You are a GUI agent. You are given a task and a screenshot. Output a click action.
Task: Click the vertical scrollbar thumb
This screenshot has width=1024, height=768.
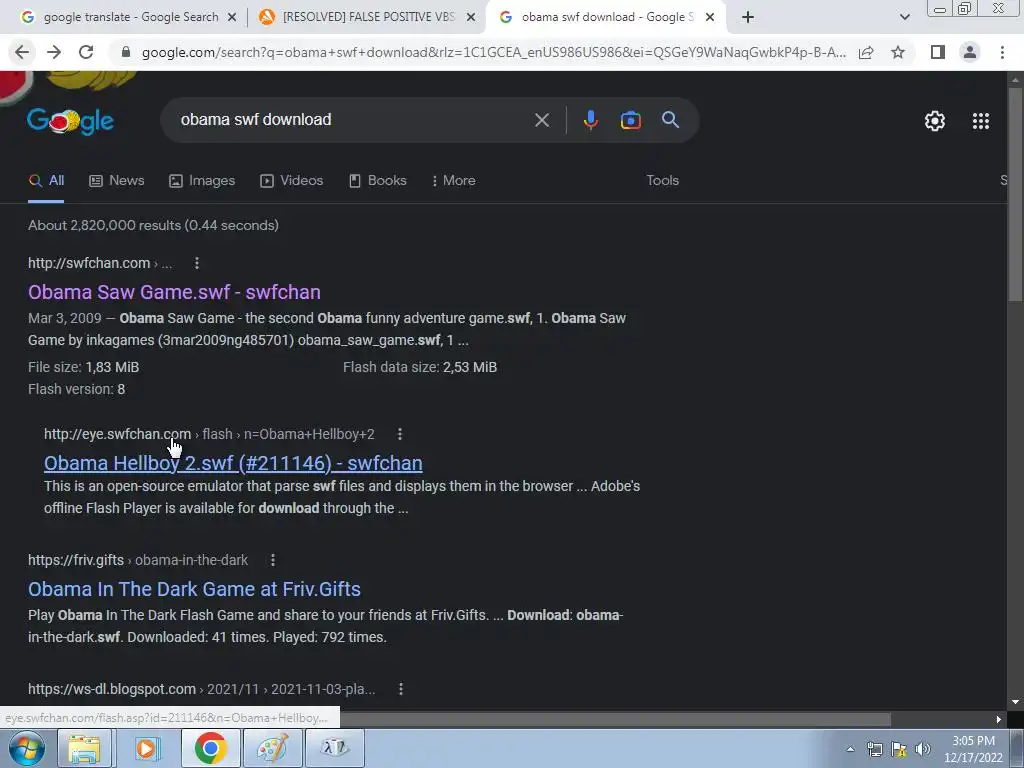(1016, 193)
